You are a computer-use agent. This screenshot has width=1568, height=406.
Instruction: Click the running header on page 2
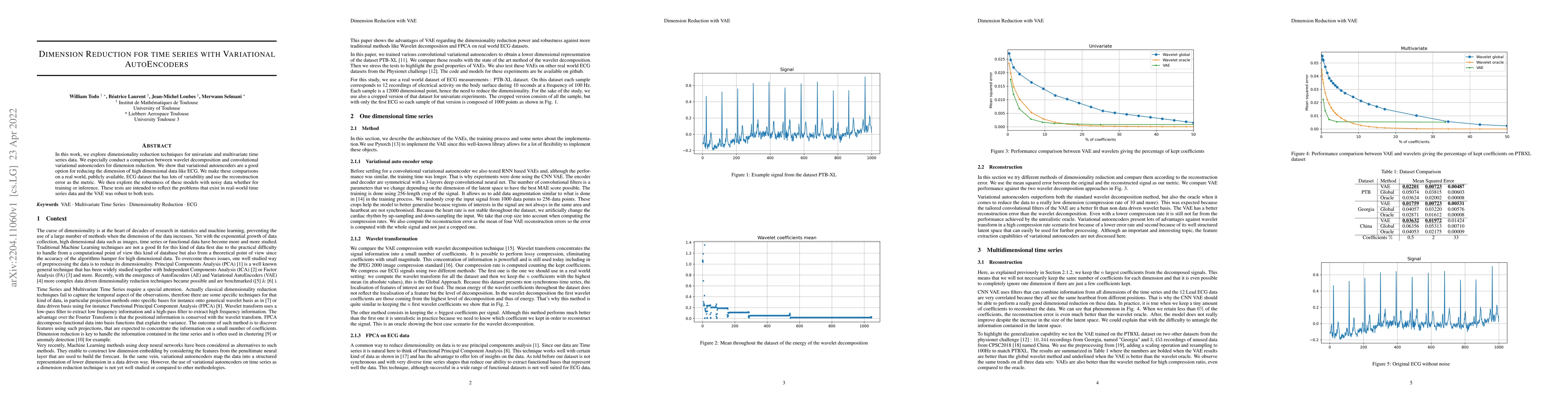[383, 21]
